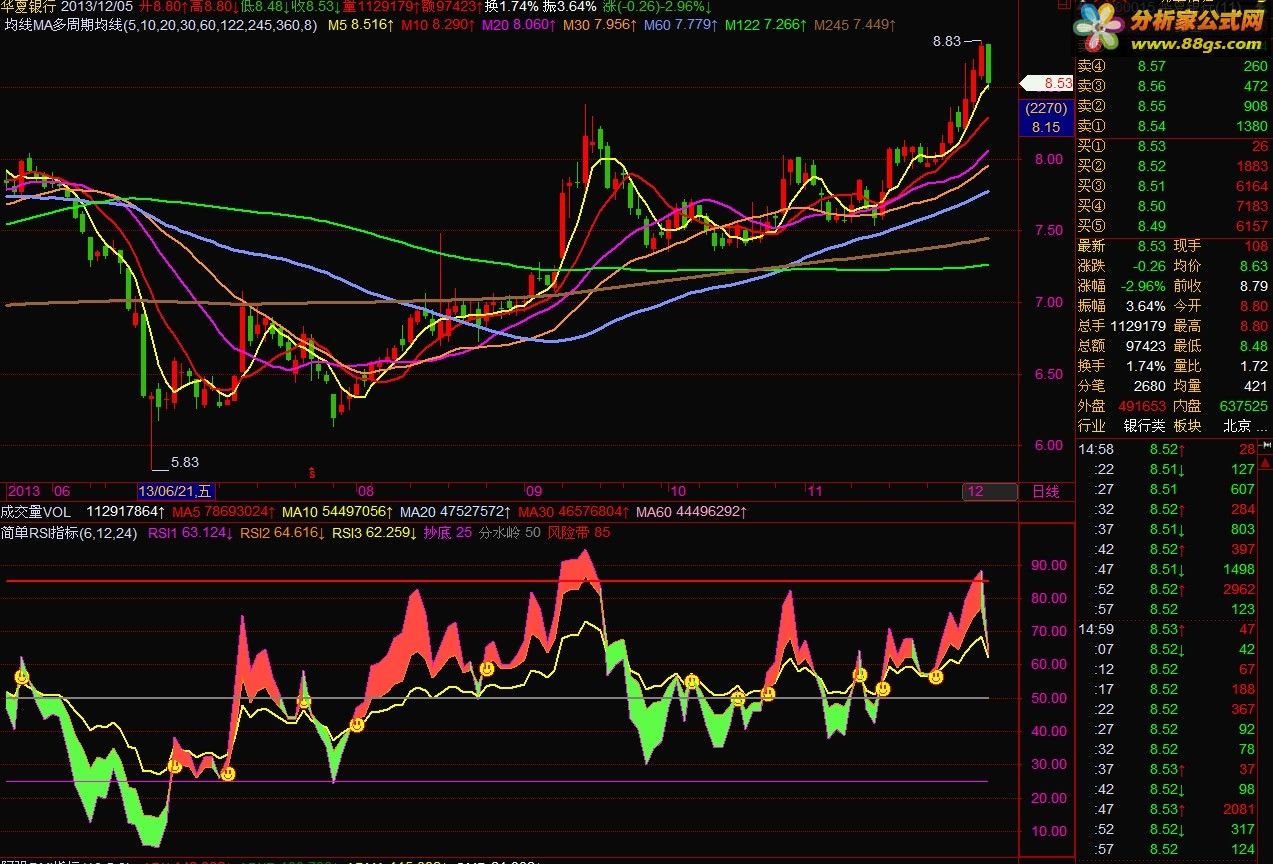This screenshot has width=1273, height=864.
Task: Click the 5.83 low price annotation
Action: click(x=185, y=462)
